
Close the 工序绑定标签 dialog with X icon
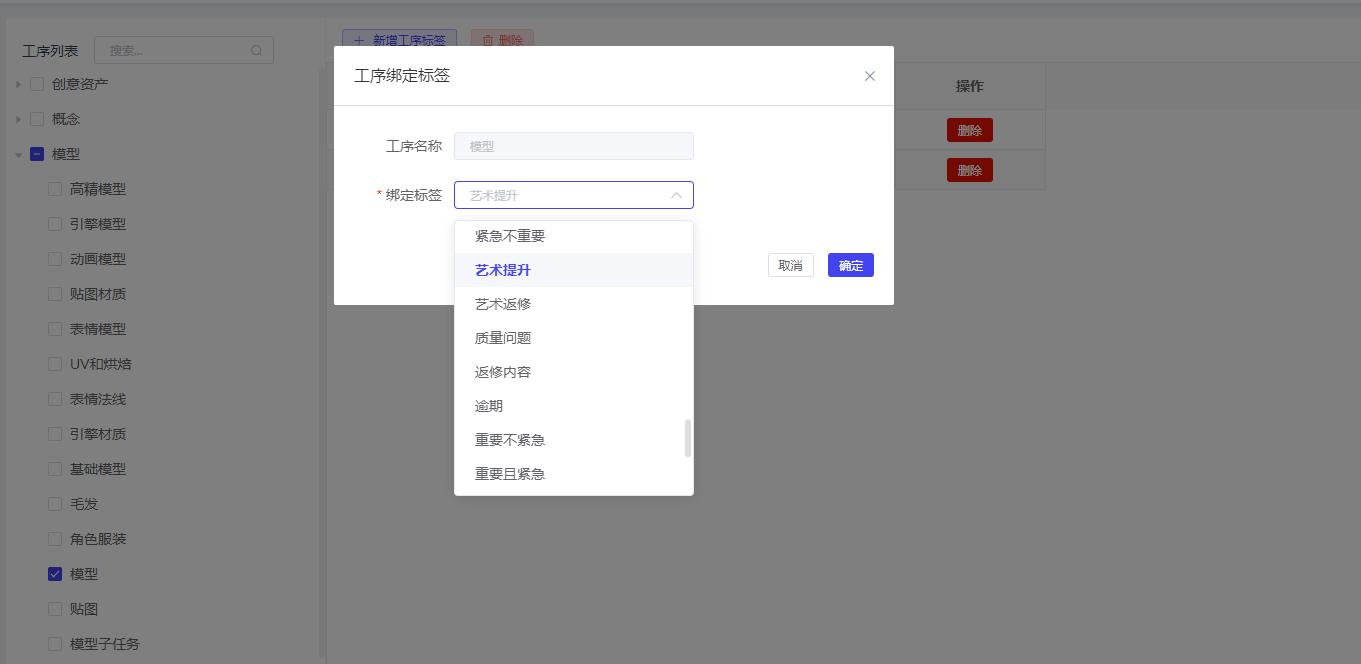point(869,76)
